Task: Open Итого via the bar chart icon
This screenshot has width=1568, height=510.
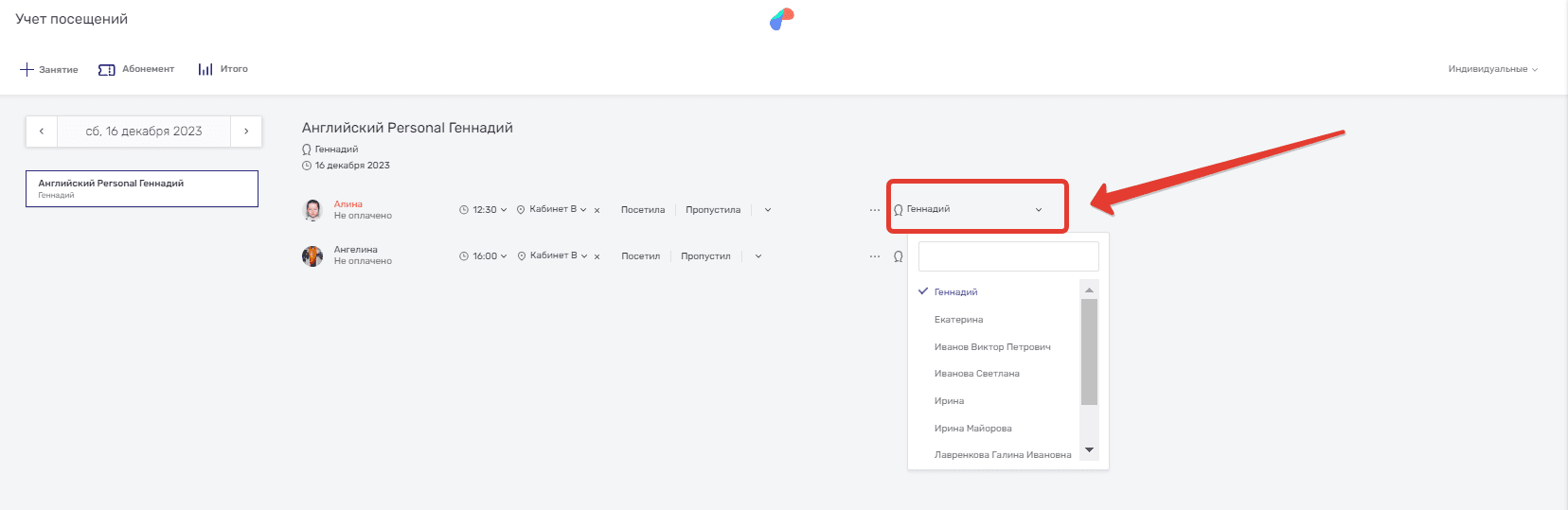Action: click(x=205, y=69)
